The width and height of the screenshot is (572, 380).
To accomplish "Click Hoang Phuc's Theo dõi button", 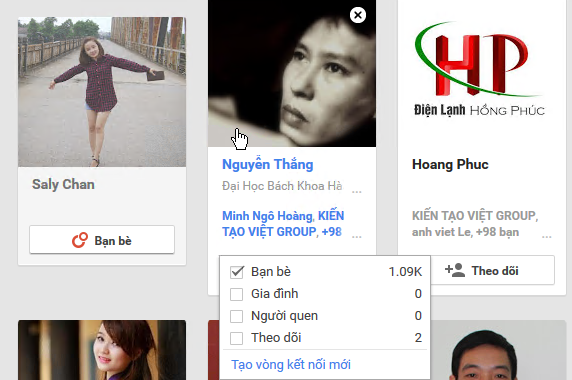I will coord(492,270).
